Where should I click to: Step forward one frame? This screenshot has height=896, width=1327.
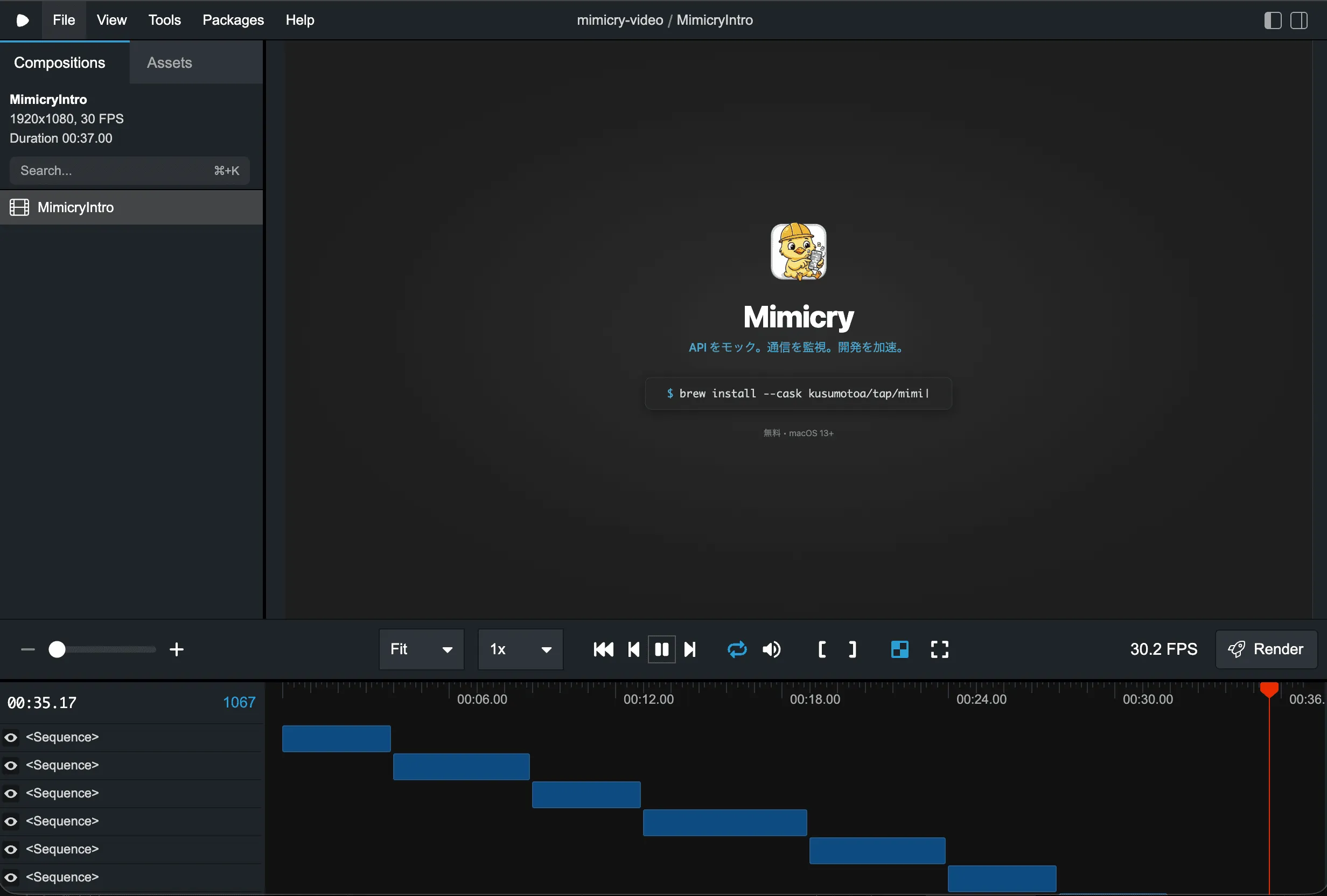690,649
